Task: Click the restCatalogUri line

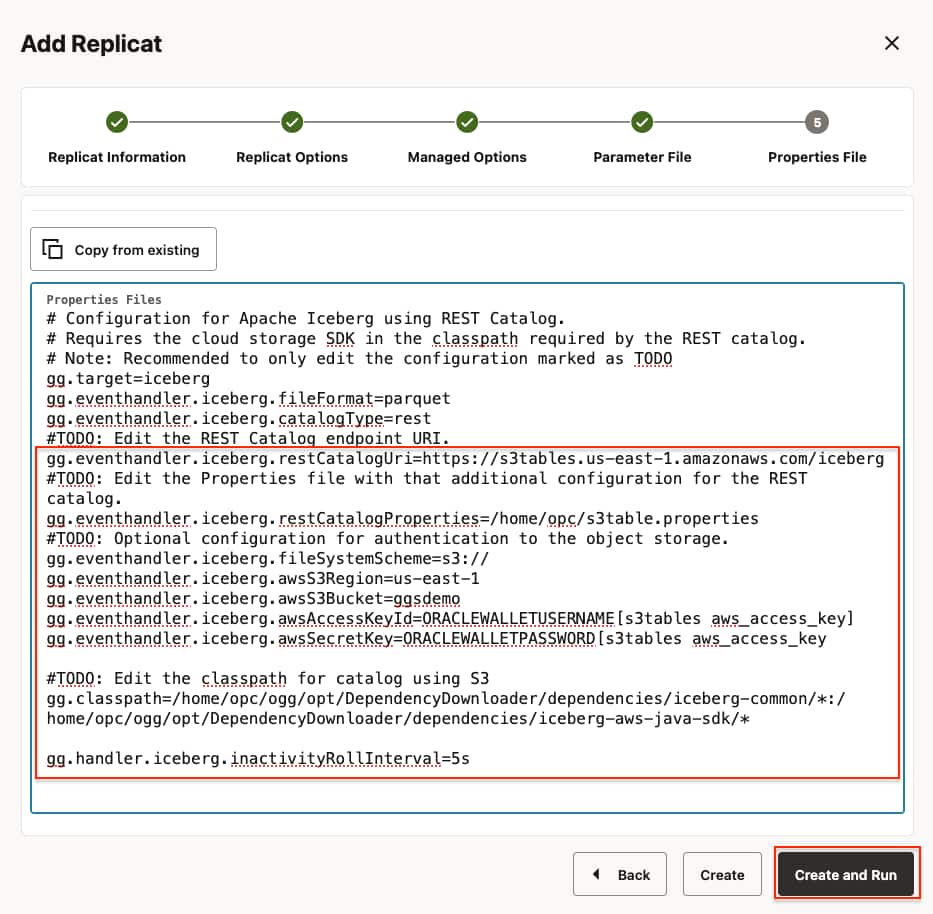Action: point(465,459)
